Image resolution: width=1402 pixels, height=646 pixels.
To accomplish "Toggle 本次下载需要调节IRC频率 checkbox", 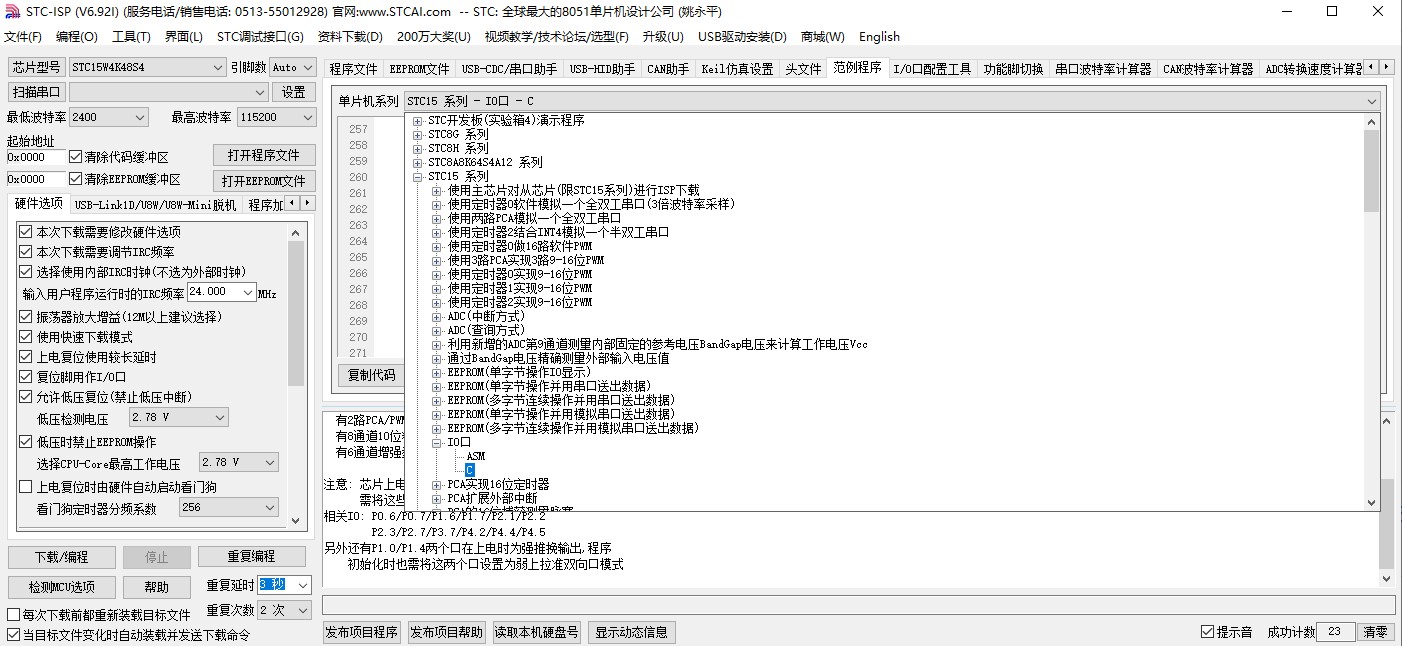I will [x=26, y=252].
